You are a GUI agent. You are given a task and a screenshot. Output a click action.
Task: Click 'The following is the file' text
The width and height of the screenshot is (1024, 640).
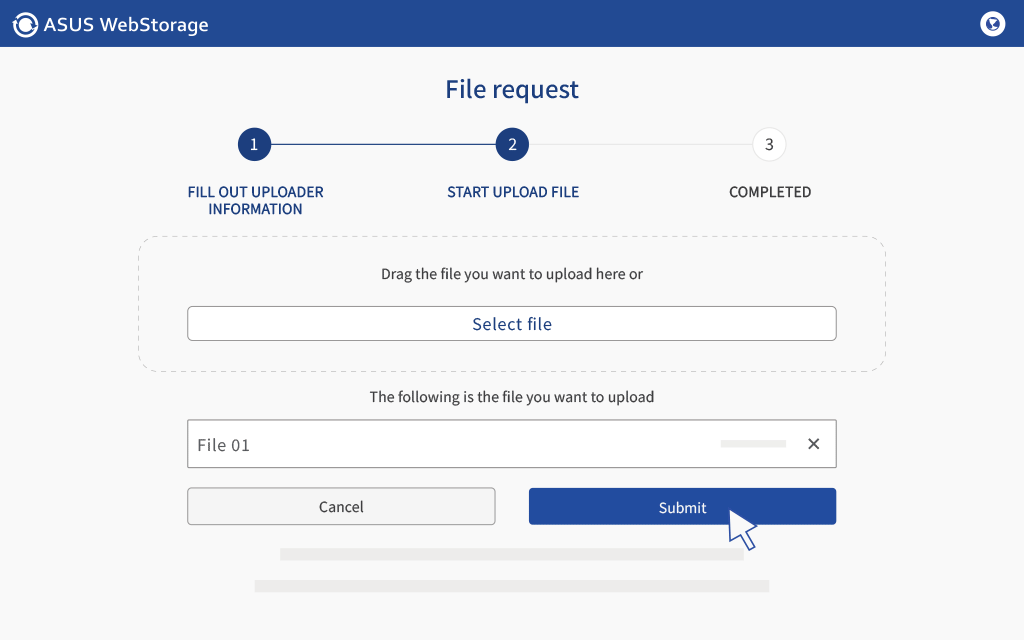click(x=511, y=397)
